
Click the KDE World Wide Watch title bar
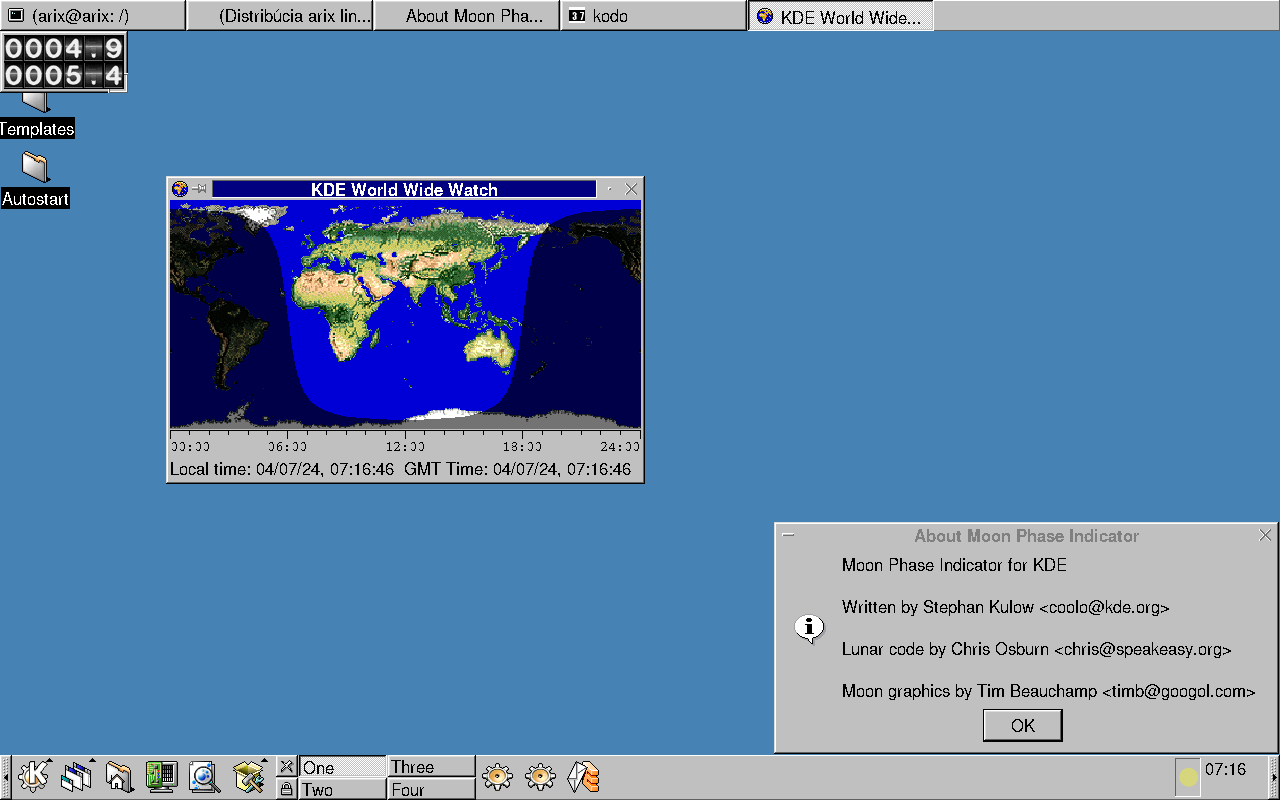tap(404, 189)
